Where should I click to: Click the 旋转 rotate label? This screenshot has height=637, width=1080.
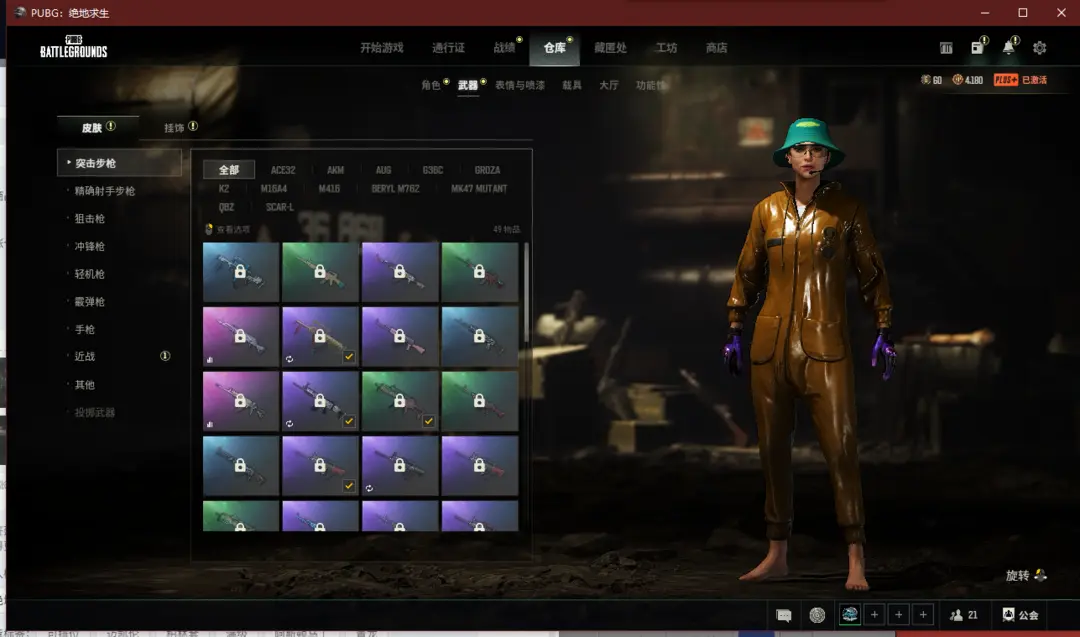pos(1017,575)
